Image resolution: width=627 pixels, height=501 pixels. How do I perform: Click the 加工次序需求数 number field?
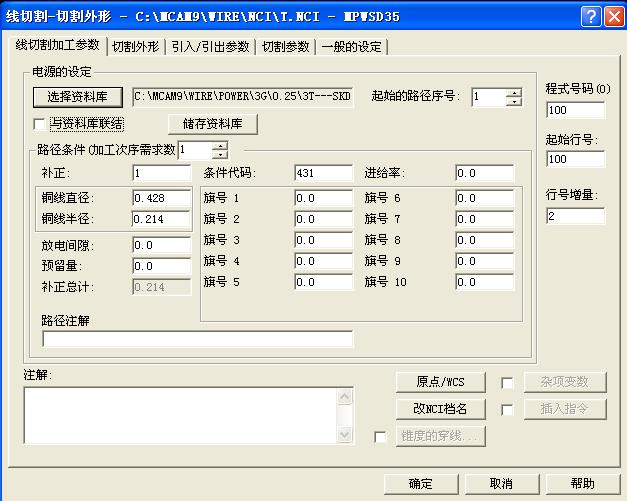pos(195,150)
